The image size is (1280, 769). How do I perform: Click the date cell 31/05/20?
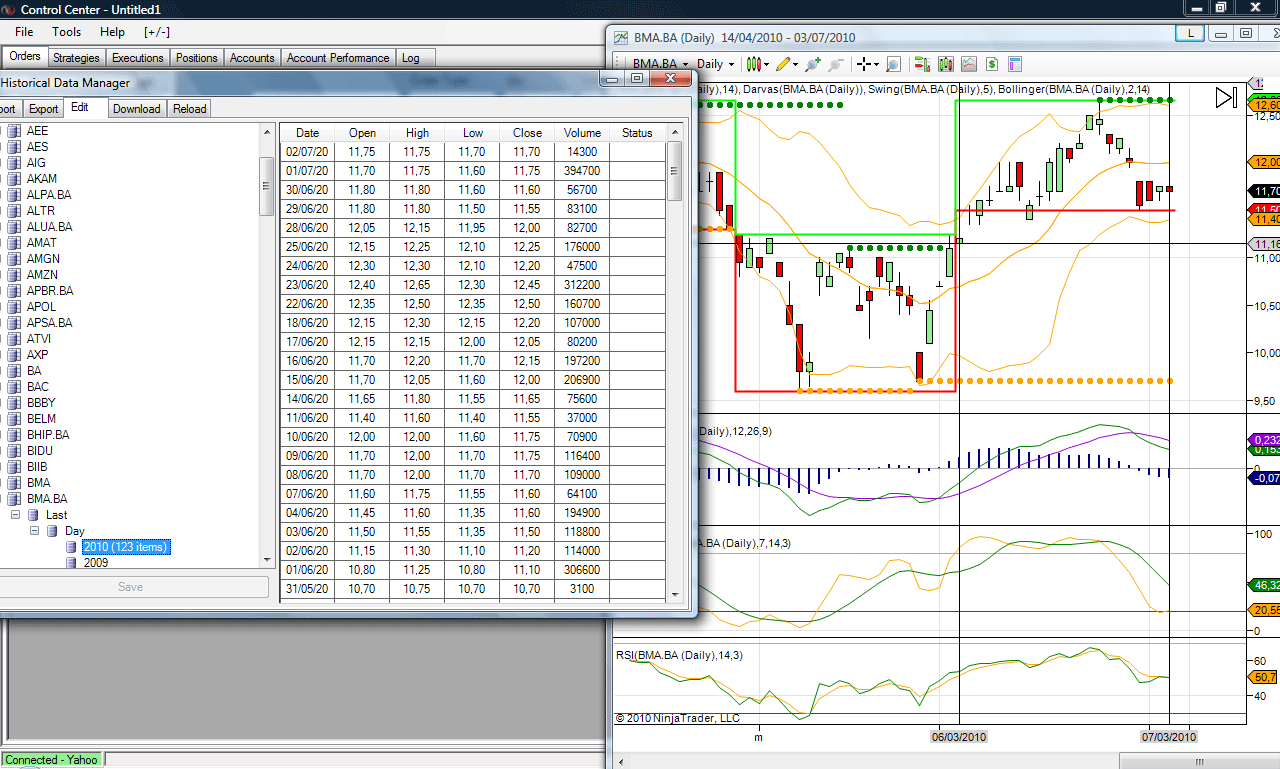click(307, 589)
